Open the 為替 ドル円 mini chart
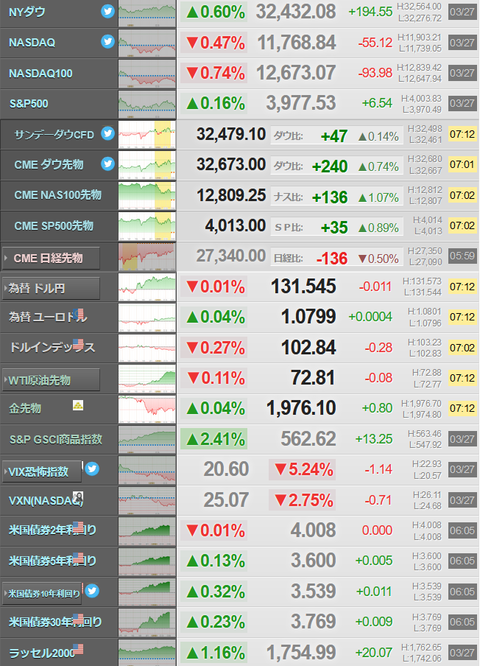Screen dimensions: 480x666 click(x=147, y=288)
